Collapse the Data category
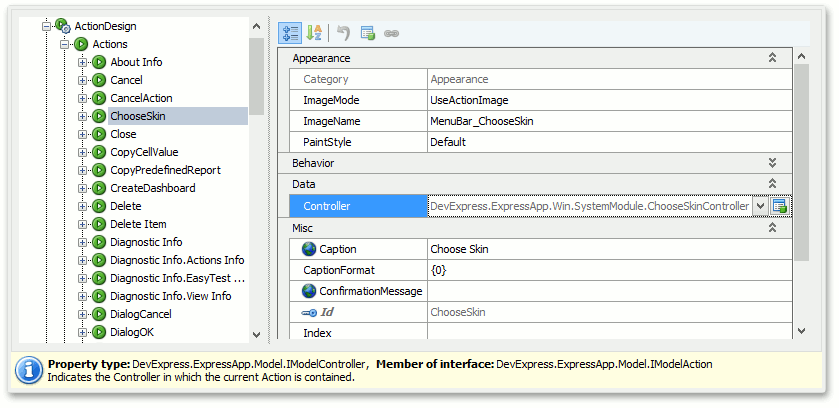 tap(772, 184)
